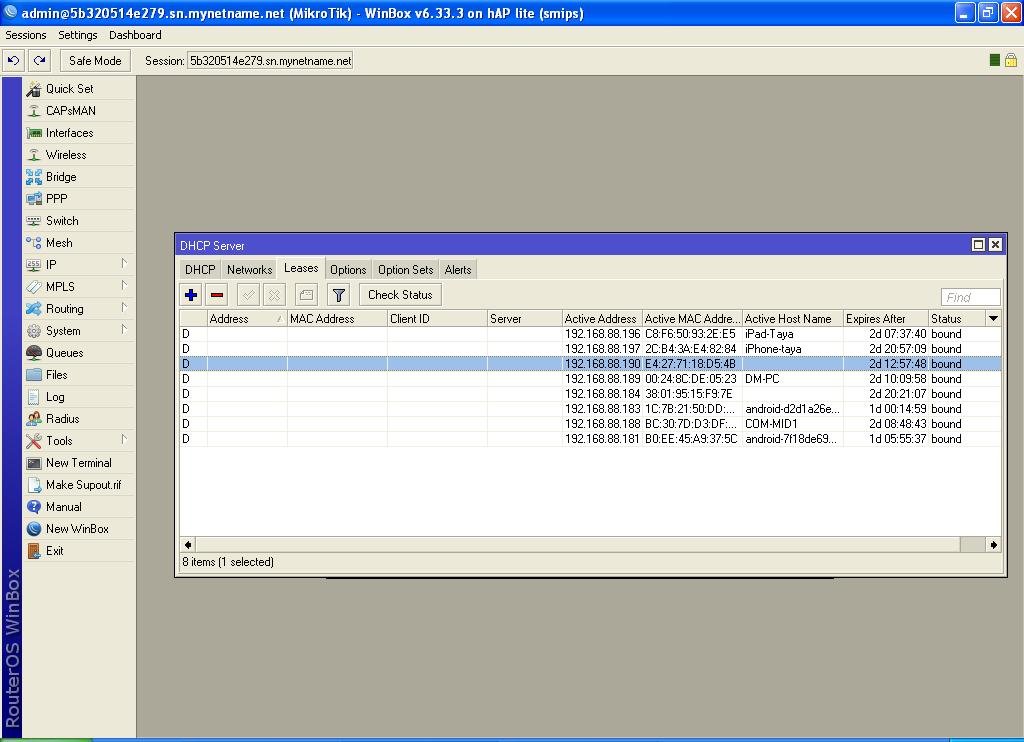Screen dimensions: 1024x742
Task: Click the horizontal scrollbar right arrow
Action: (x=993, y=545)
